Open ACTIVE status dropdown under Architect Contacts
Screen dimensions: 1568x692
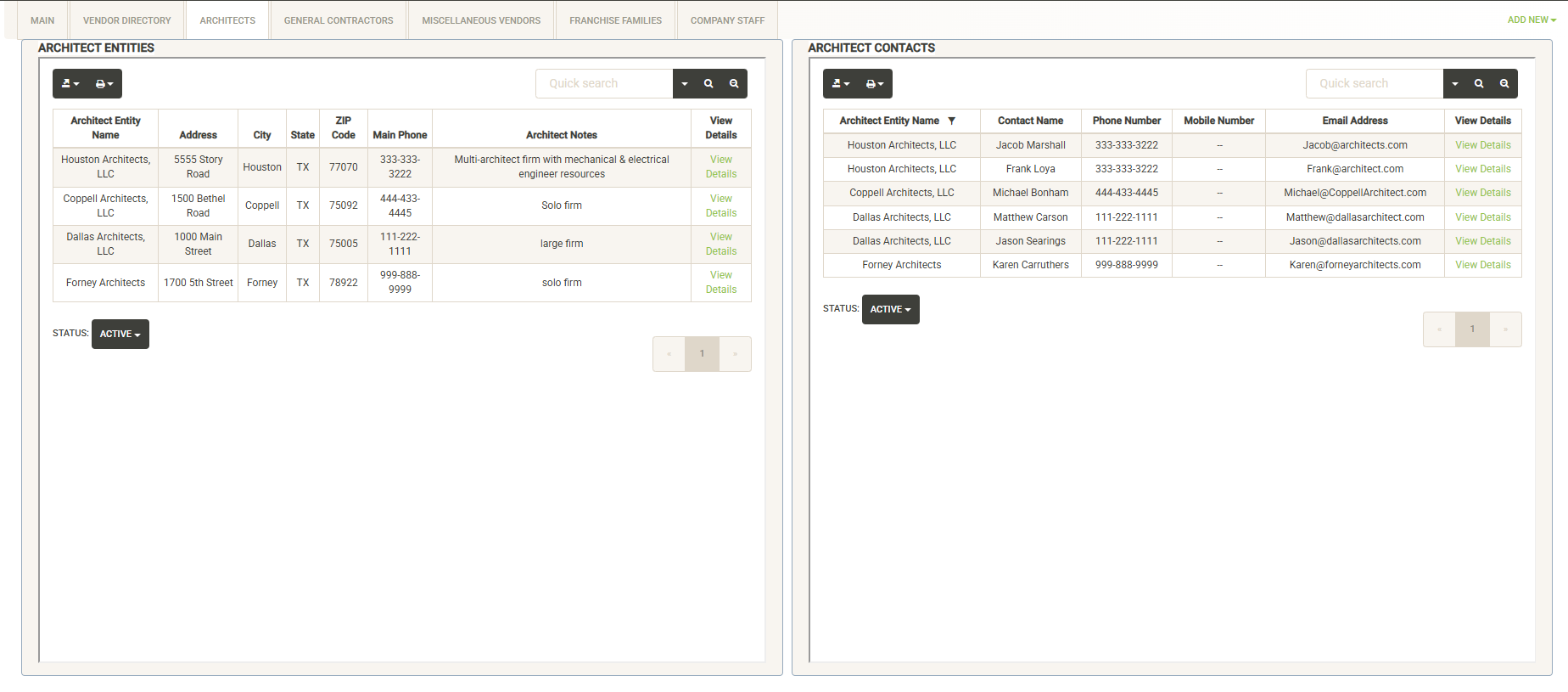pos(890,310)
